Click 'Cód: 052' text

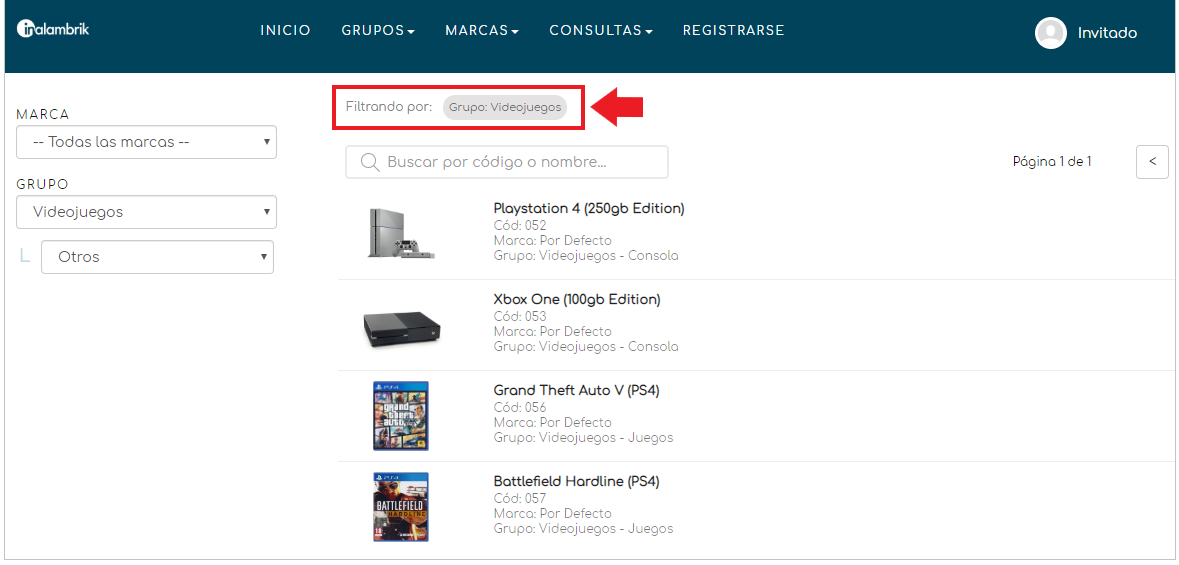pyautogui.click(x=520, y=226)
